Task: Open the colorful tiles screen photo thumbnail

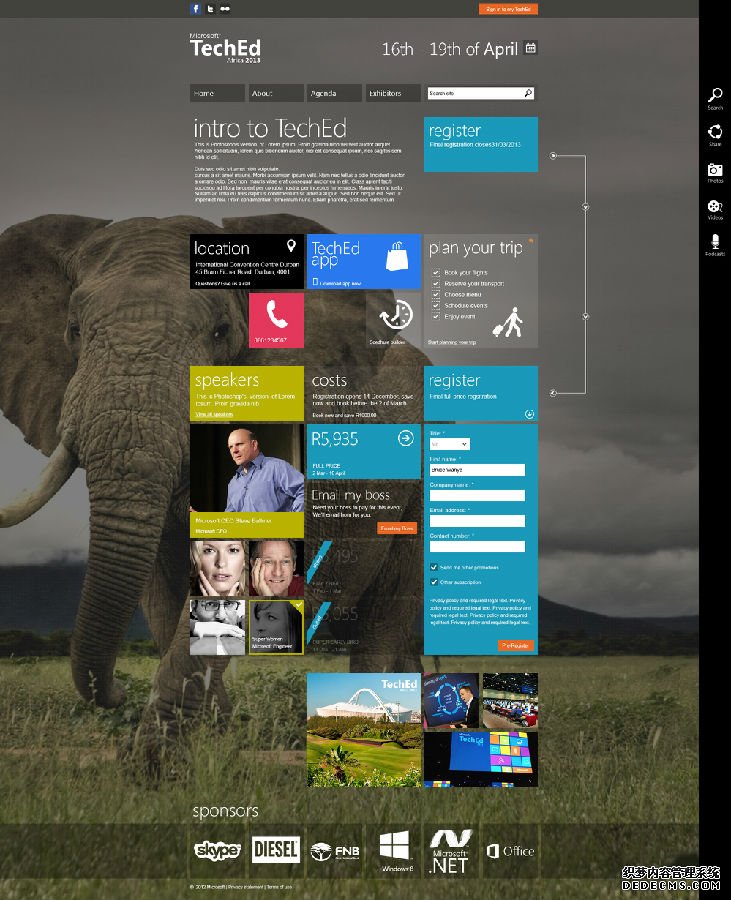Action: 481,759
